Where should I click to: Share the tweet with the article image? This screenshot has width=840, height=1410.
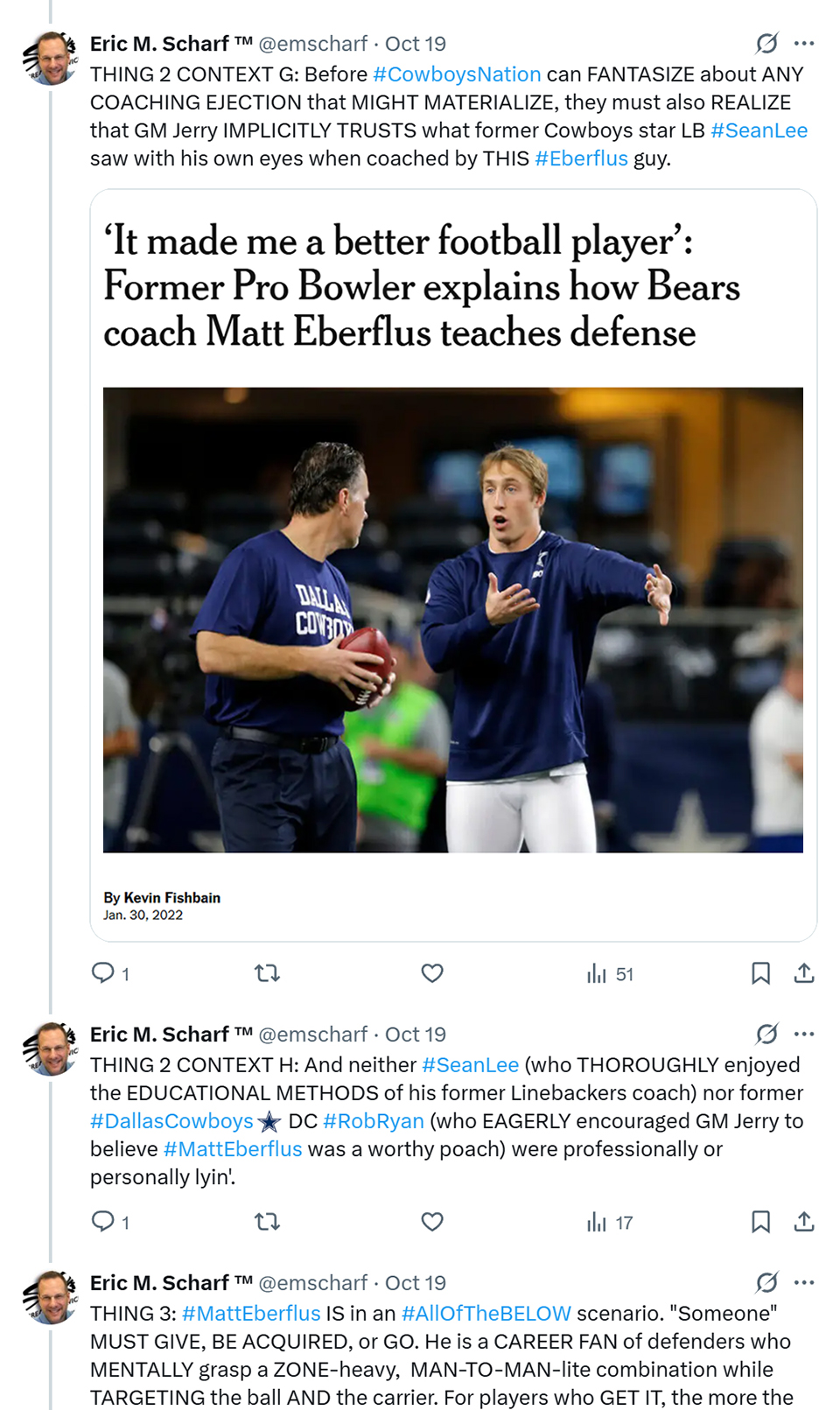(804, 972)
